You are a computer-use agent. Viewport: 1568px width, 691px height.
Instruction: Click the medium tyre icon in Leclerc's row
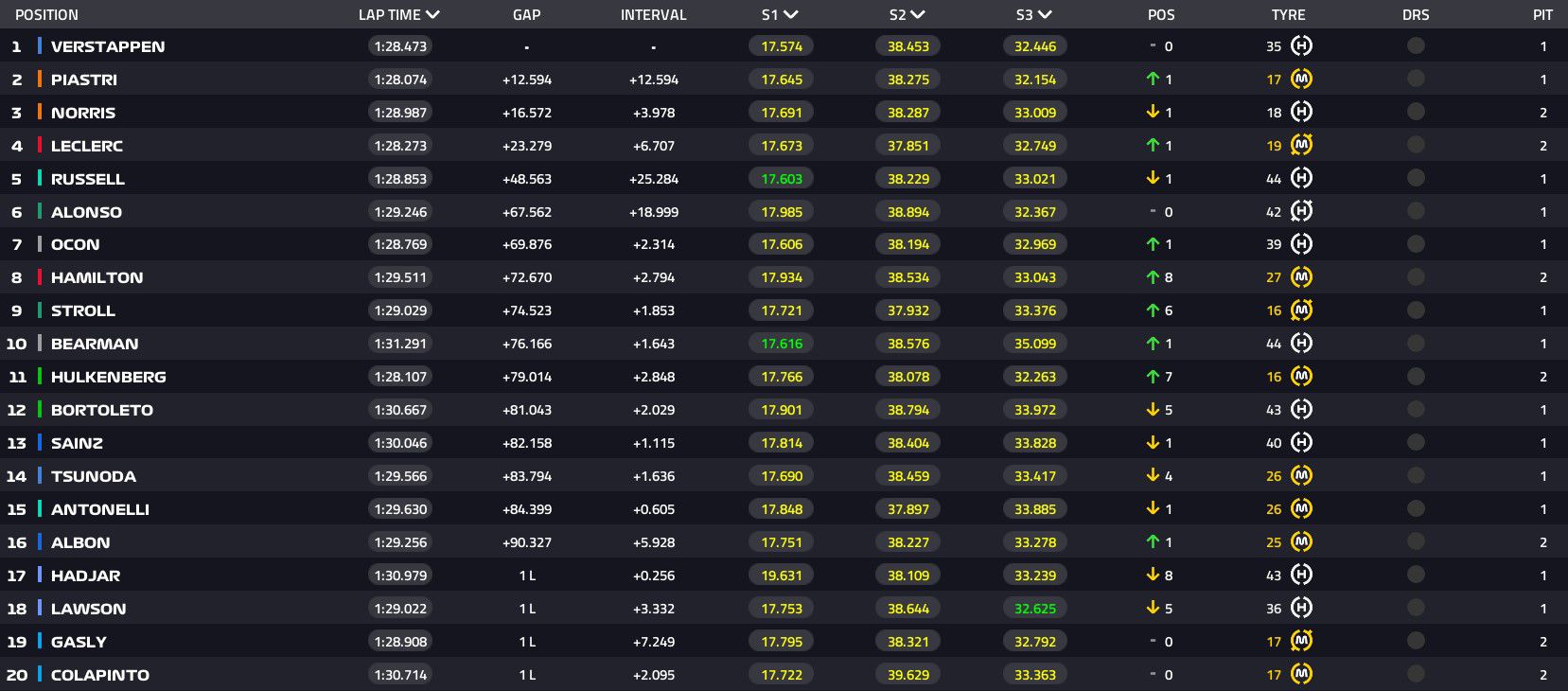pos(1301,146)
